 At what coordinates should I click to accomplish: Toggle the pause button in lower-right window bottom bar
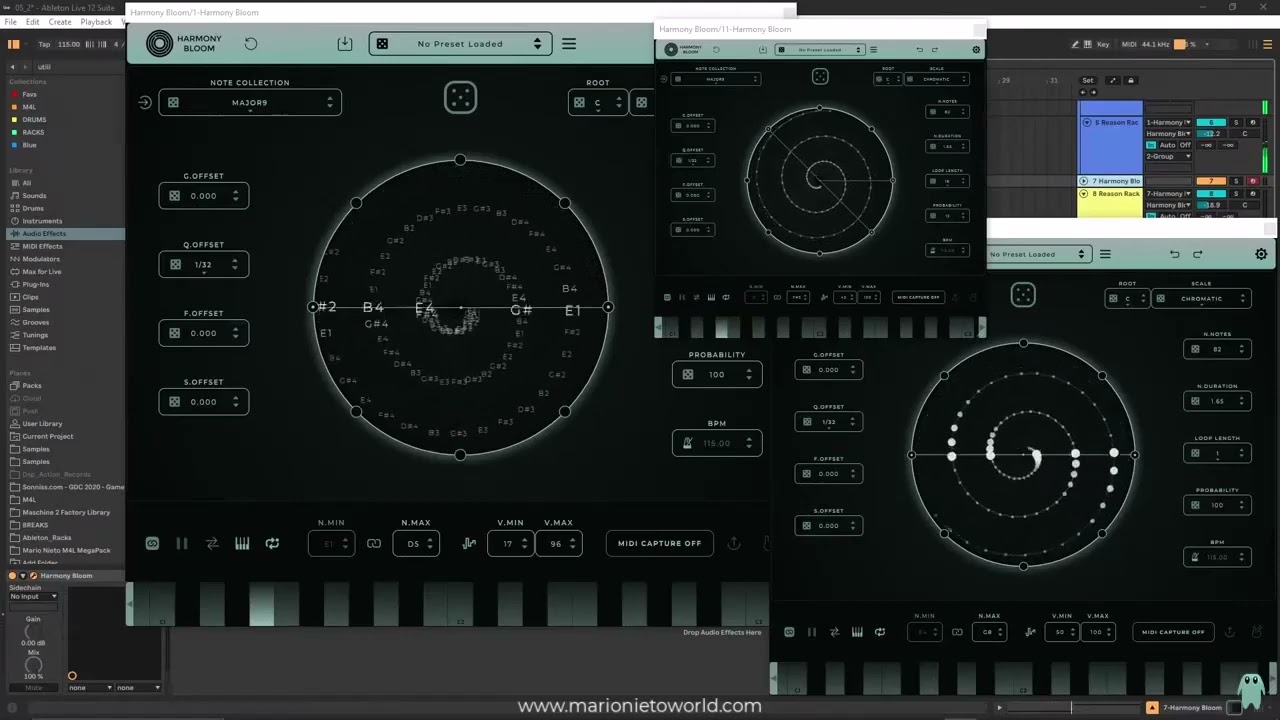[811, 632]
